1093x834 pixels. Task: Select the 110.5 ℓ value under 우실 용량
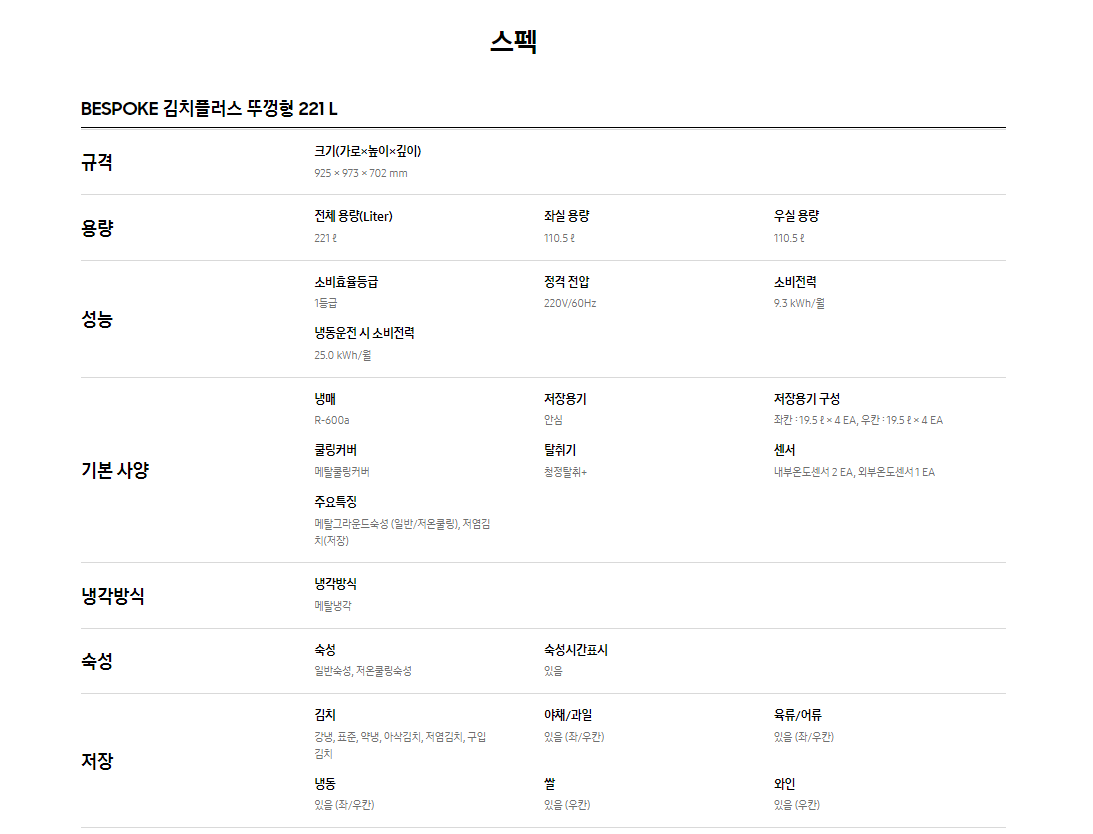tap(789, 238)
